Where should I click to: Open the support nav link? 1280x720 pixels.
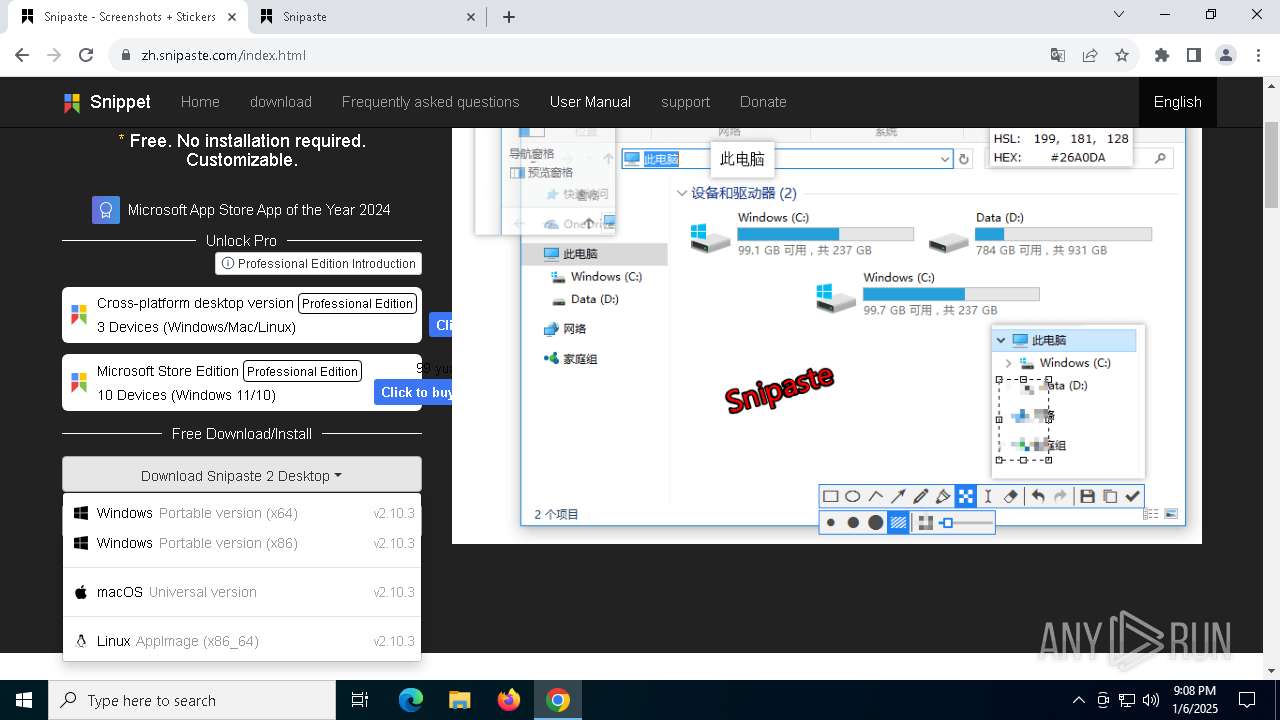click(x=685, y=102)
